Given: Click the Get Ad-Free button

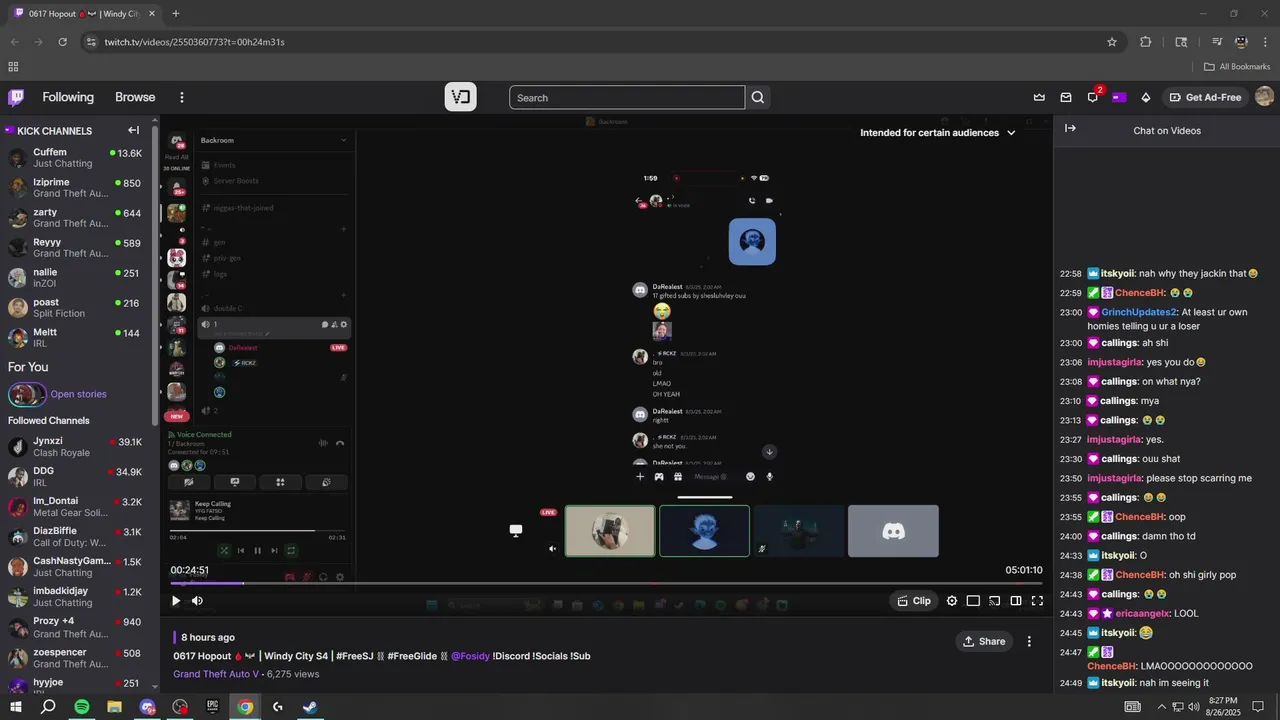Looking at the screenshot, I should [1205, 97].
